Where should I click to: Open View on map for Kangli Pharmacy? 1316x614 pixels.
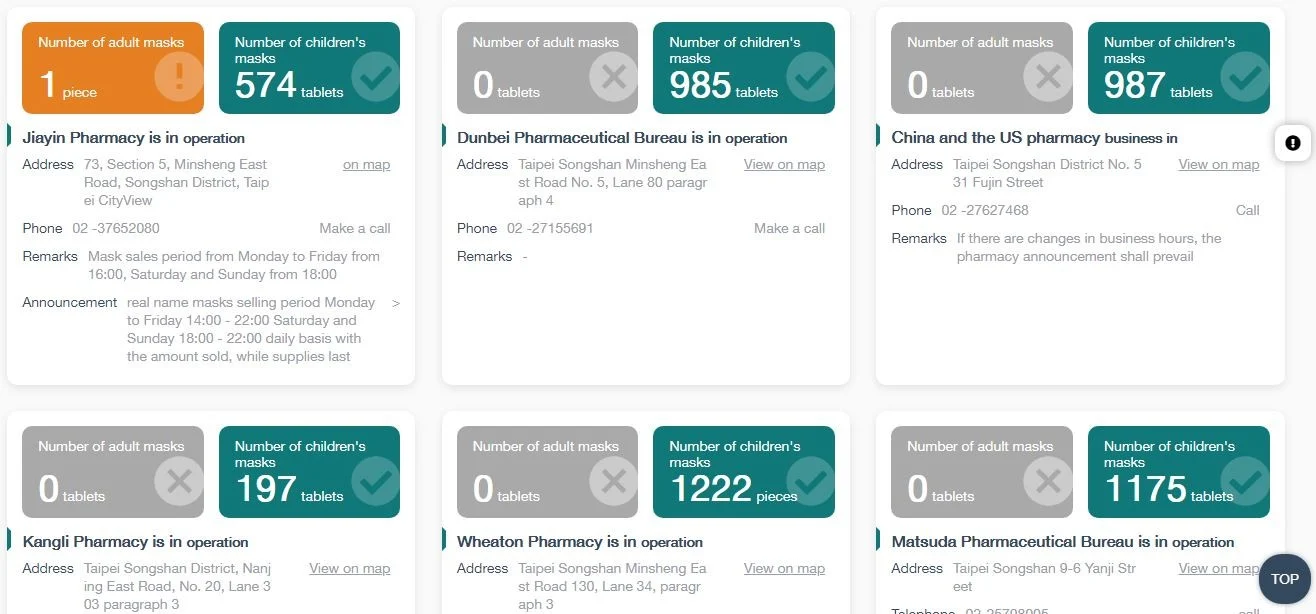(x=350, y=569)
